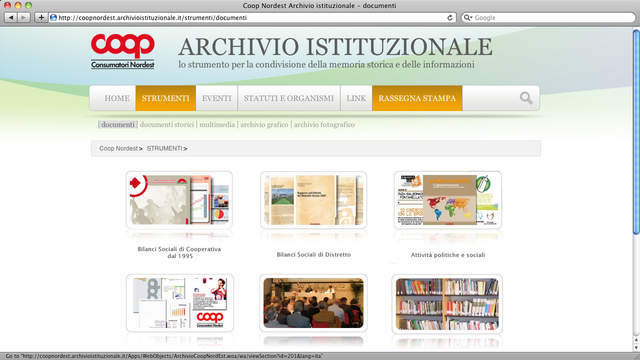Open the thumbnail with charts and Coop logo
This screenshot has height=360, width=640.
[x=180, y=303]
